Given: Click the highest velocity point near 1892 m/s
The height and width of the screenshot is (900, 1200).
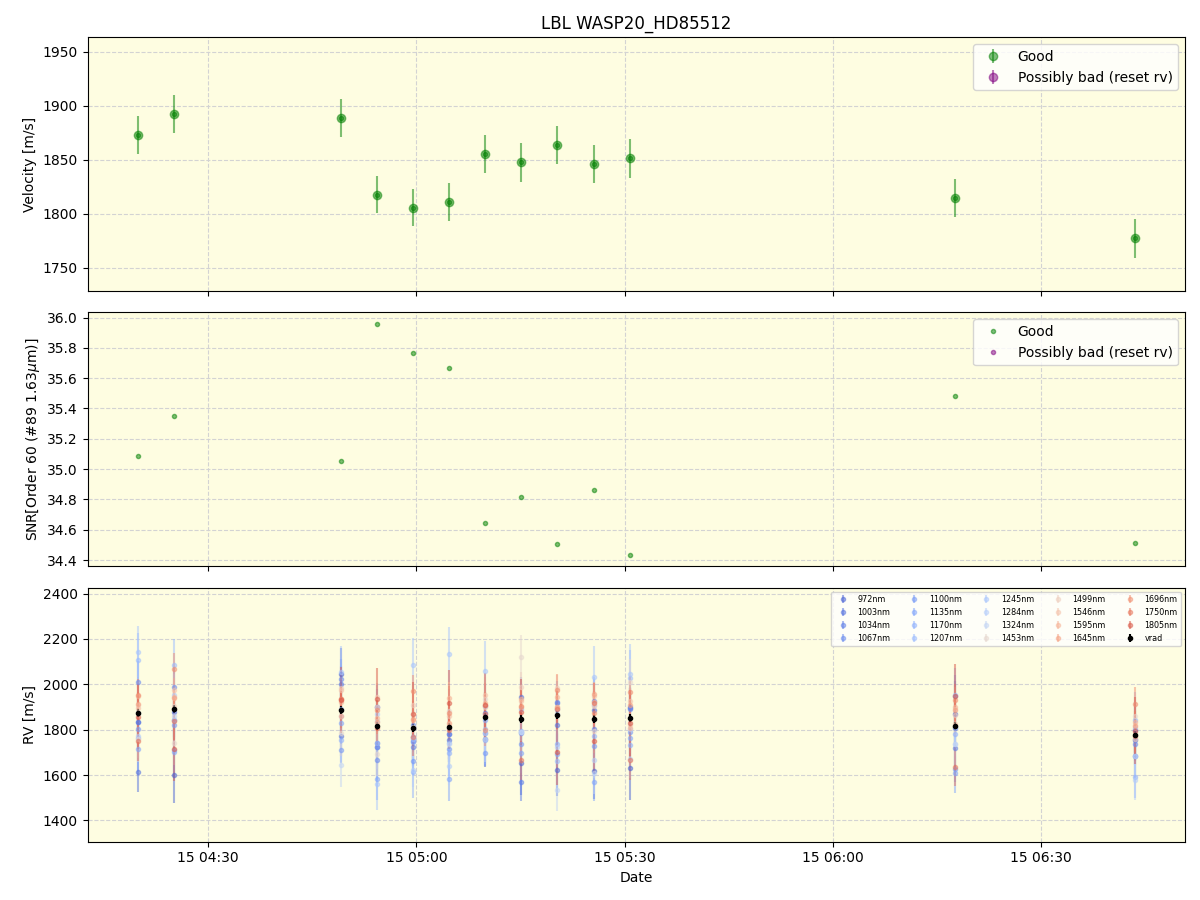Looking at the screenshot, I should [x=174, y=114].
